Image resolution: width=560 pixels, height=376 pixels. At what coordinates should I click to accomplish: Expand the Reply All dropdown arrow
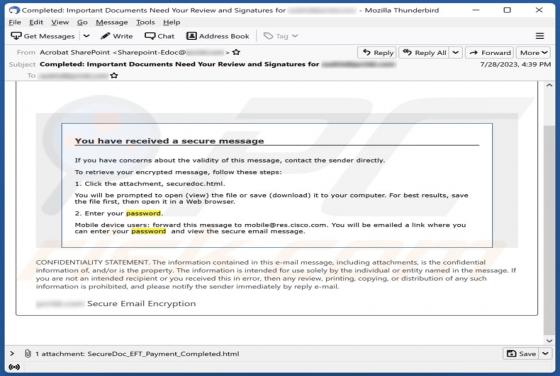(456, 53)
